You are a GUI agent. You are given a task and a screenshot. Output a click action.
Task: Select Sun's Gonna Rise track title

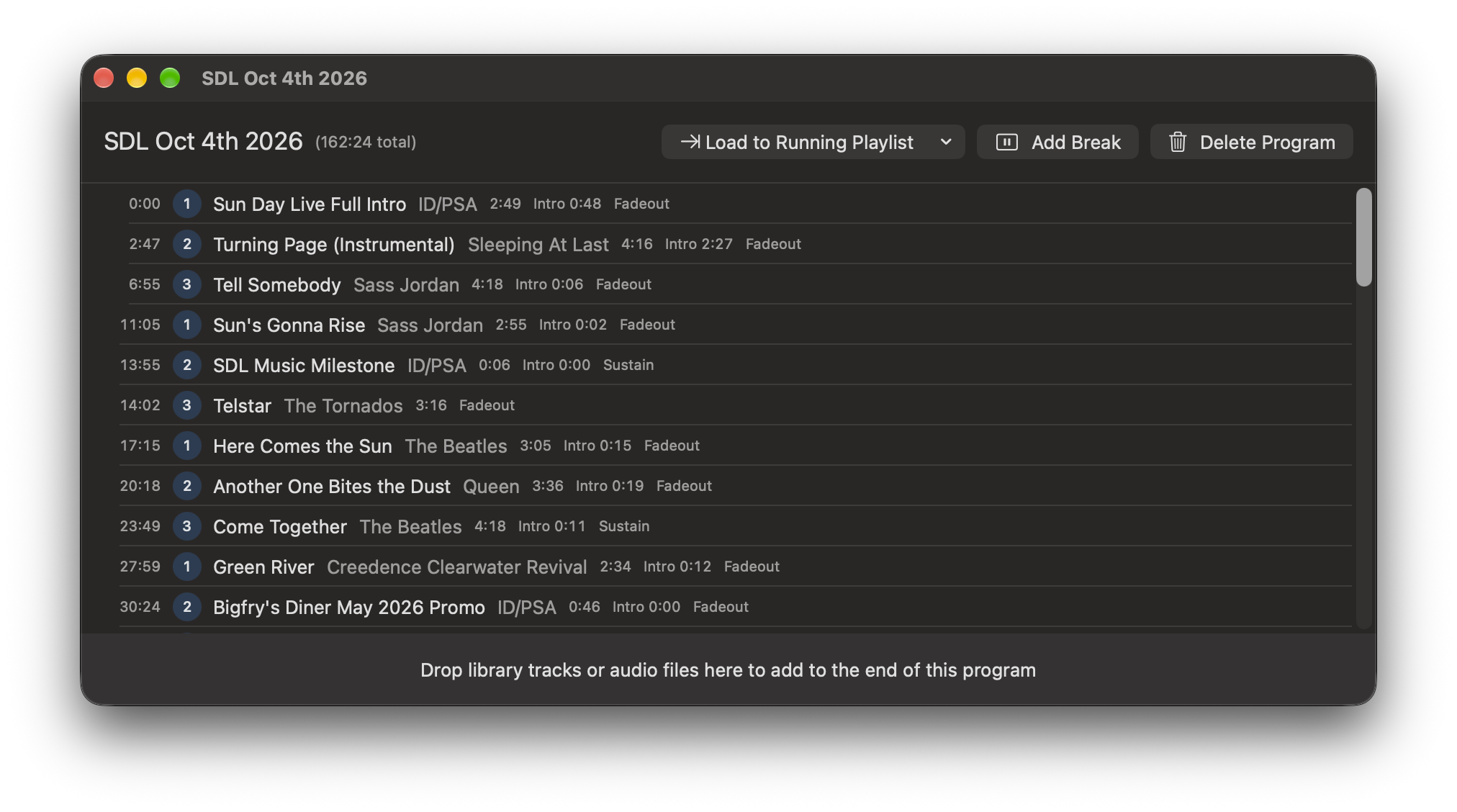(x=289, y=325)
